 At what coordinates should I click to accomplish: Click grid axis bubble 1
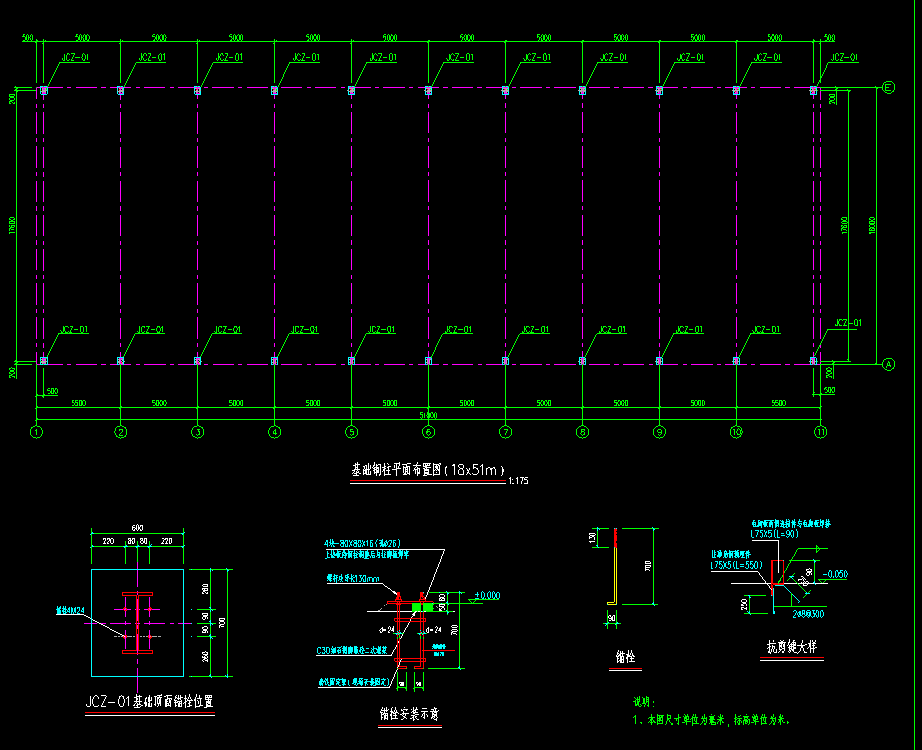pos(36,432)
